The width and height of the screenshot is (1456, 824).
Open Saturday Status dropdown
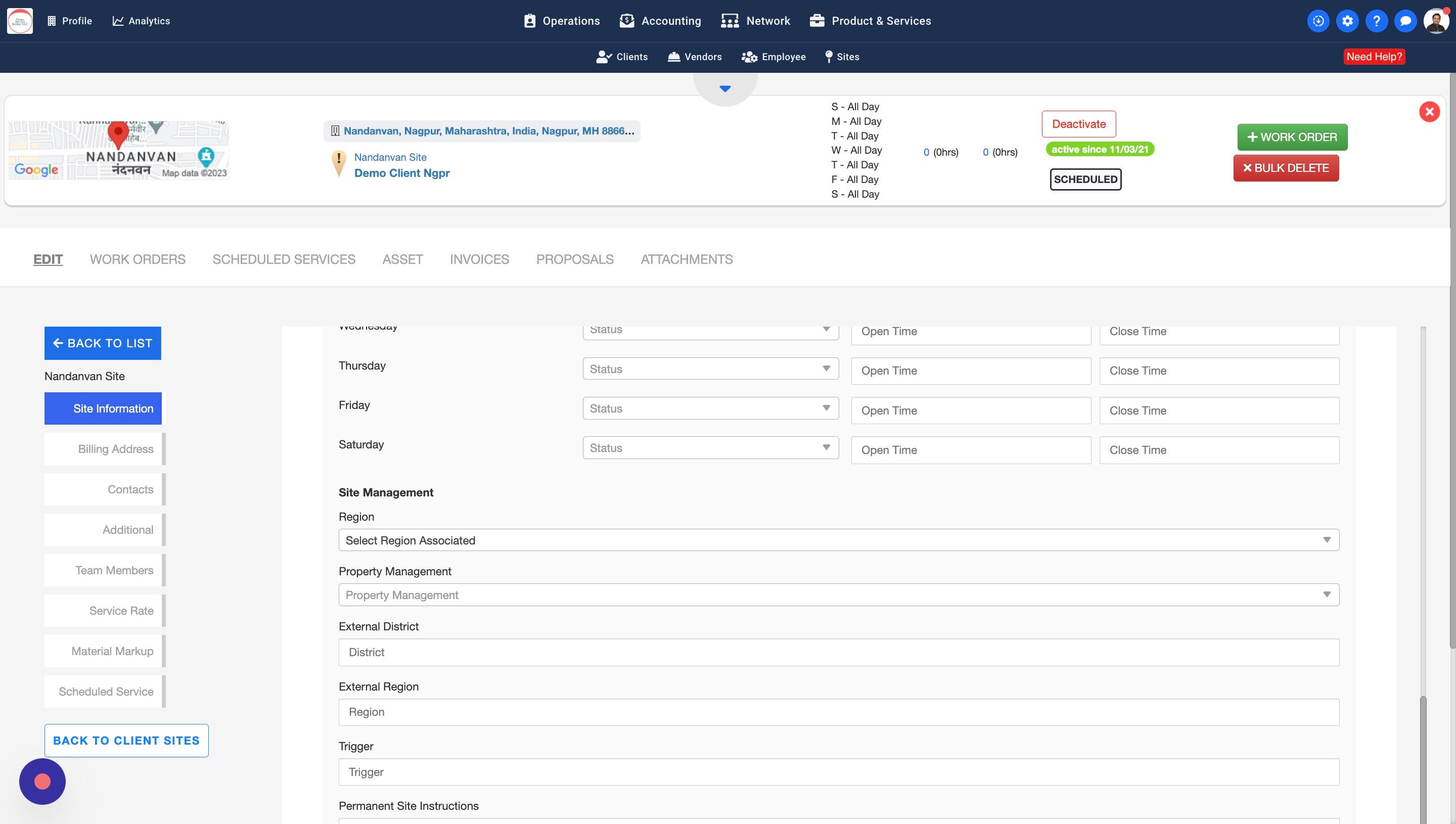coord(710,448)
